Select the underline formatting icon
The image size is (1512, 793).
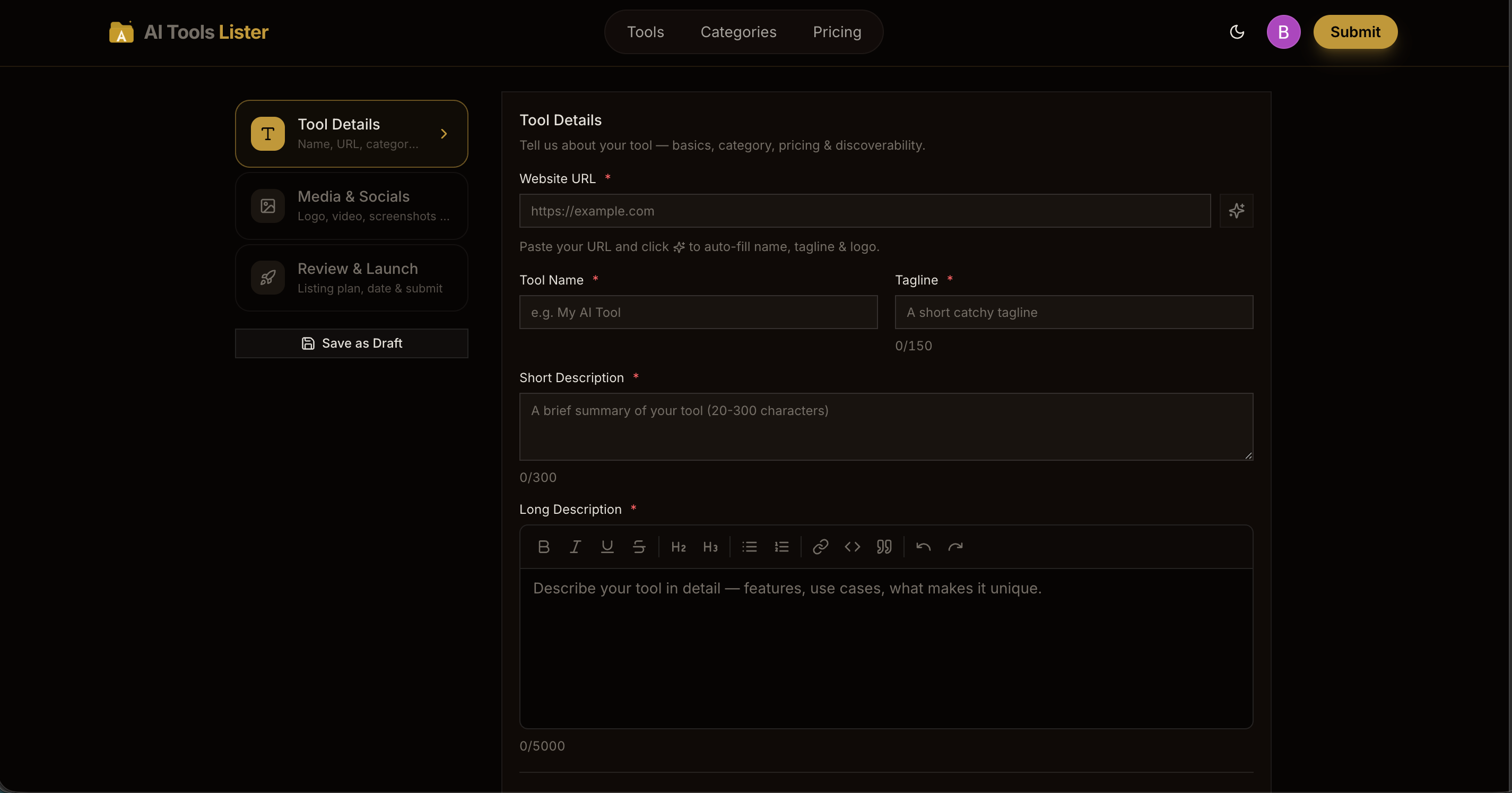click(x=607, y=547)
